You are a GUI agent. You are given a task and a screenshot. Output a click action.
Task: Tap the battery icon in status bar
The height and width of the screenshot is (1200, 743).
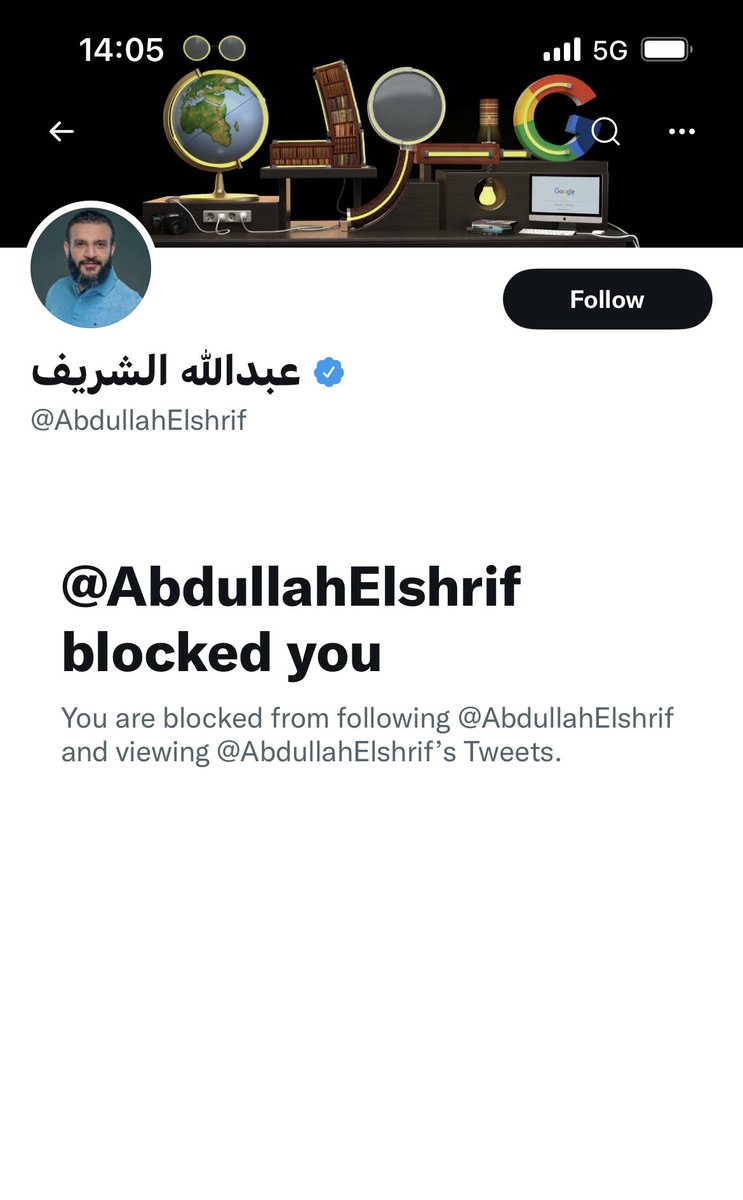coord(667,49)
